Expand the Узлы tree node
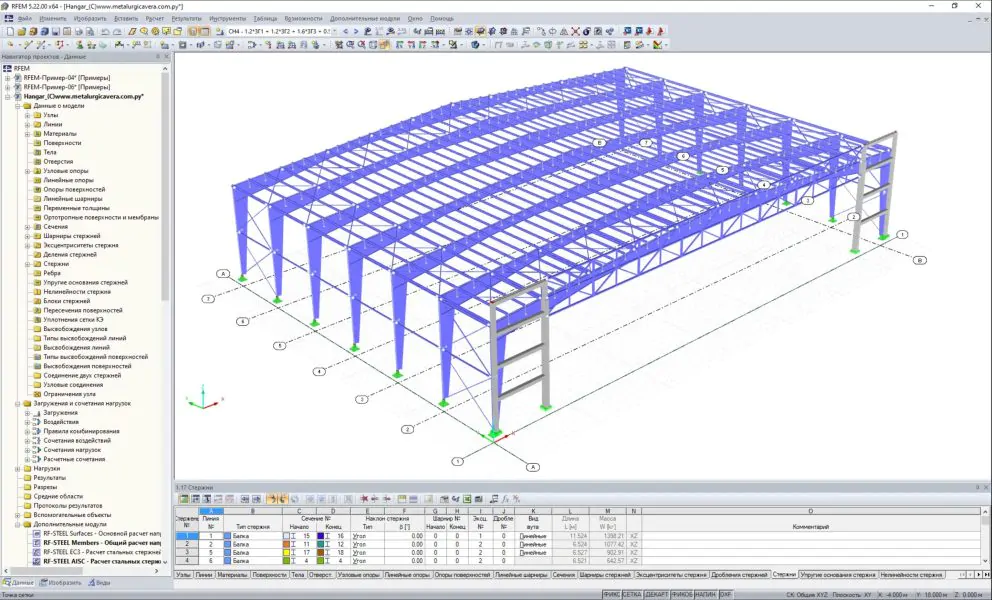This screenshot has height=600, width=992. pyautogui.click(x=27, y=115)
